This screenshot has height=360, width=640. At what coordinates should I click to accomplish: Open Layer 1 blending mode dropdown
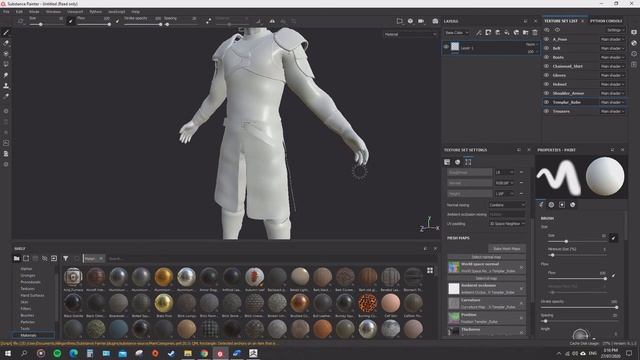tap(531, 44)
